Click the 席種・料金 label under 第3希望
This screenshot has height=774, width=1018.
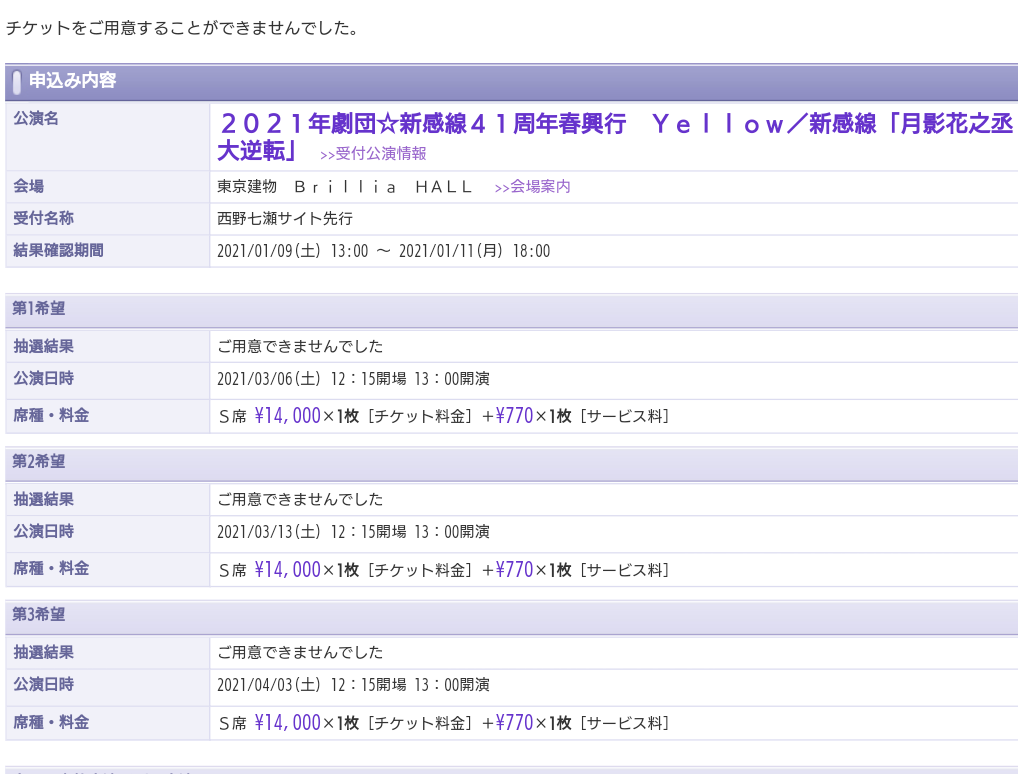coord(51,722)
